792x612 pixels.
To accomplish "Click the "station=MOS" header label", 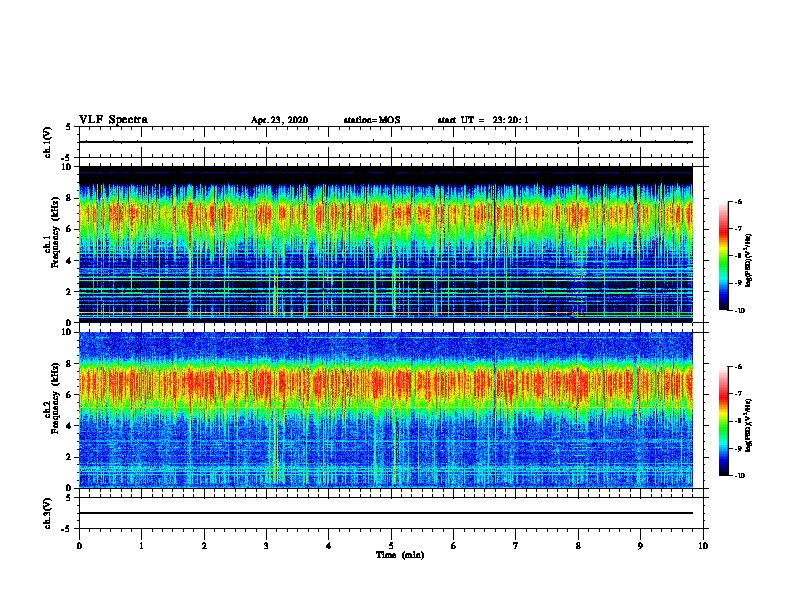I will 372,120.
